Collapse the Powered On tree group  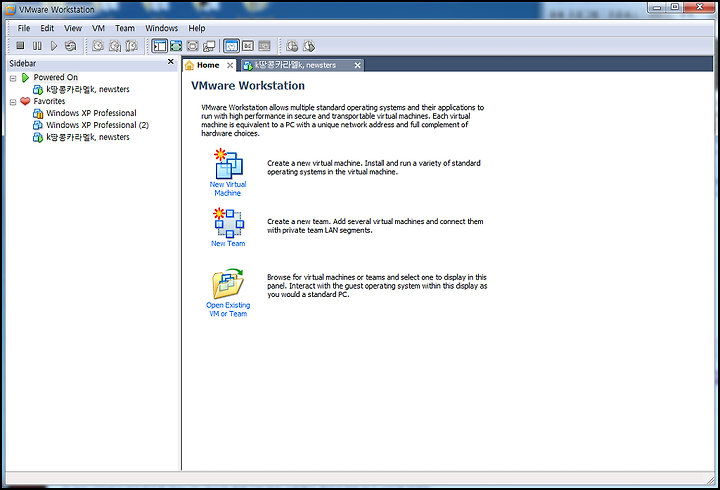click(13, 78)
